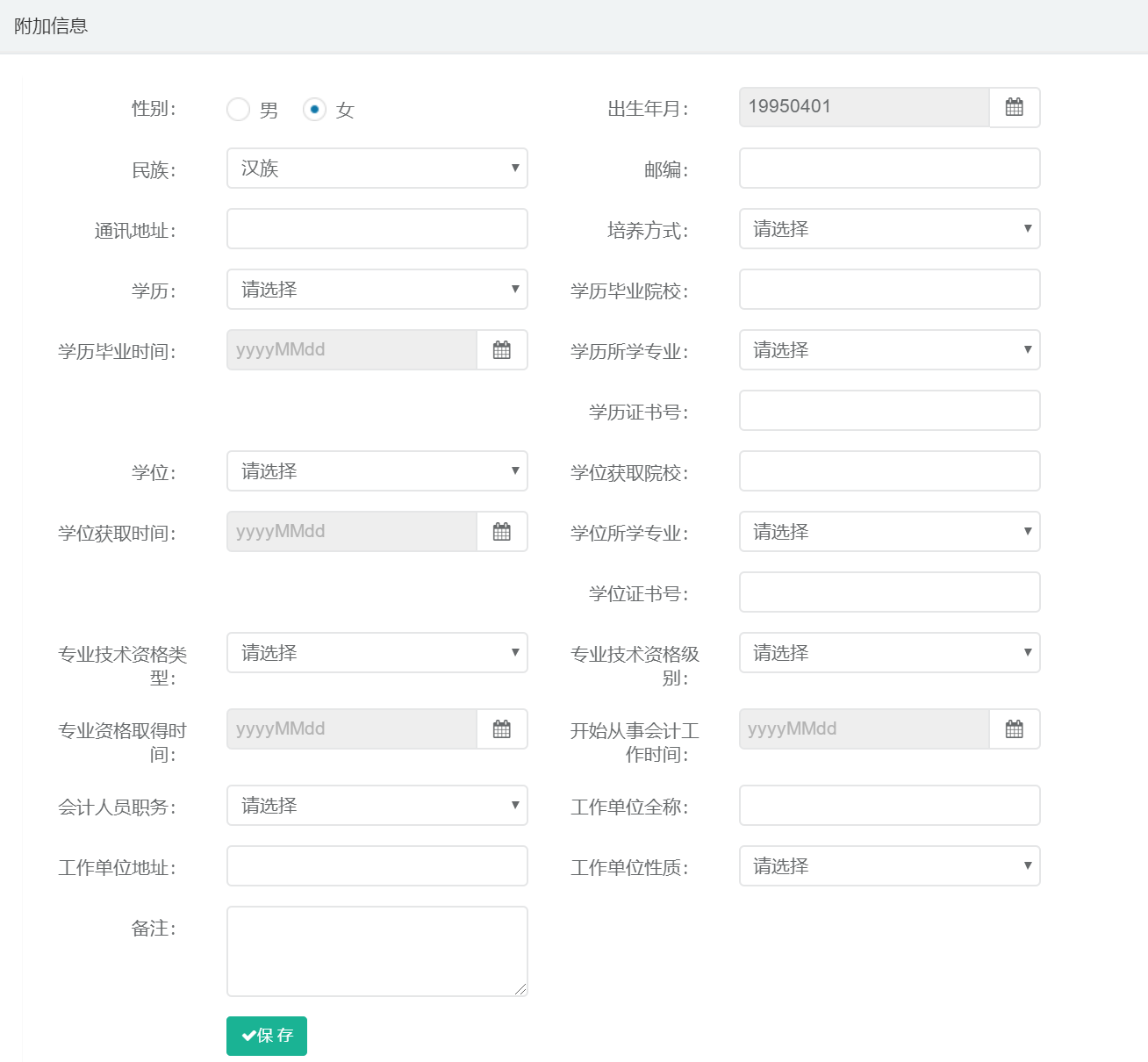Focus the 学历证书号 input box
This screenshot has width=1148, height=1062.
point(889,411)
